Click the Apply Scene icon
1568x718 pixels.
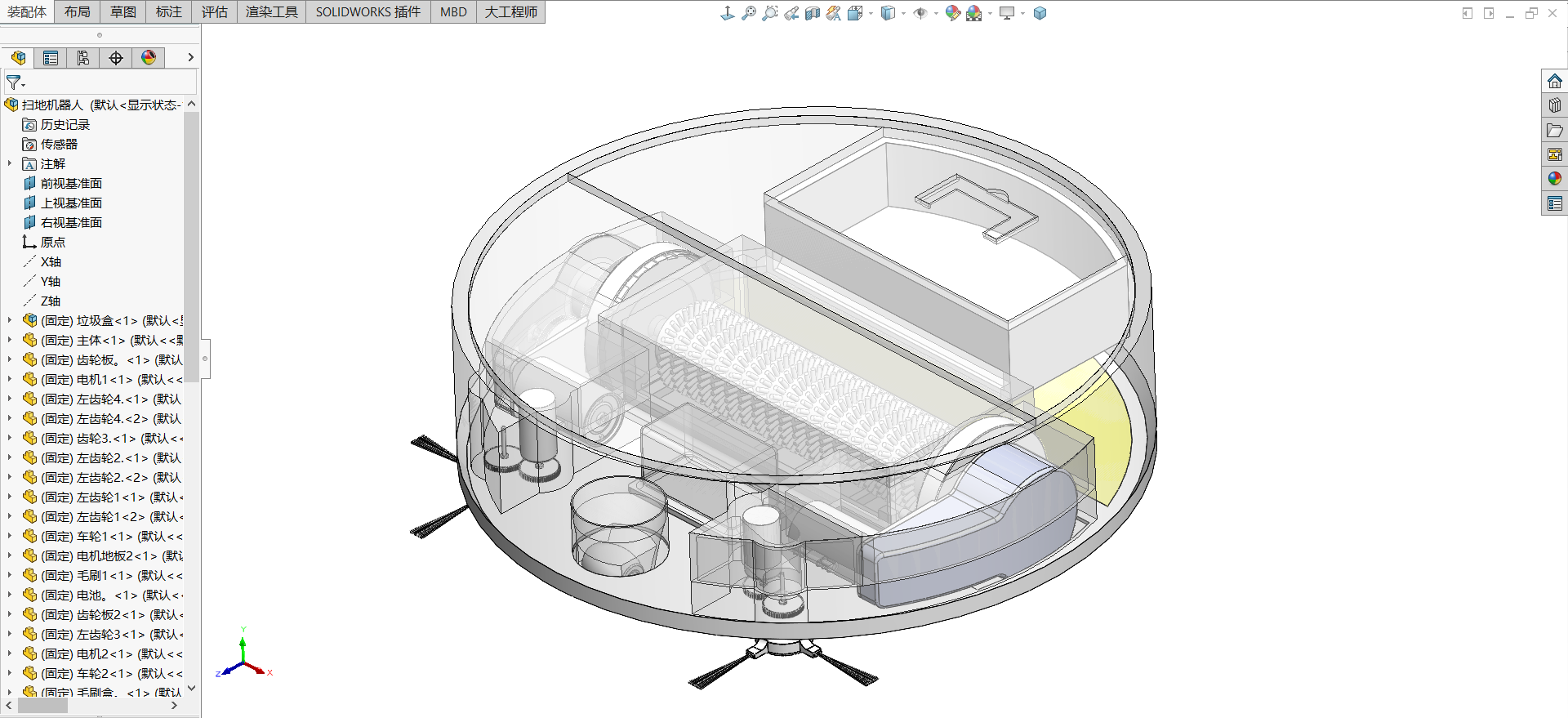click(973, 13)
